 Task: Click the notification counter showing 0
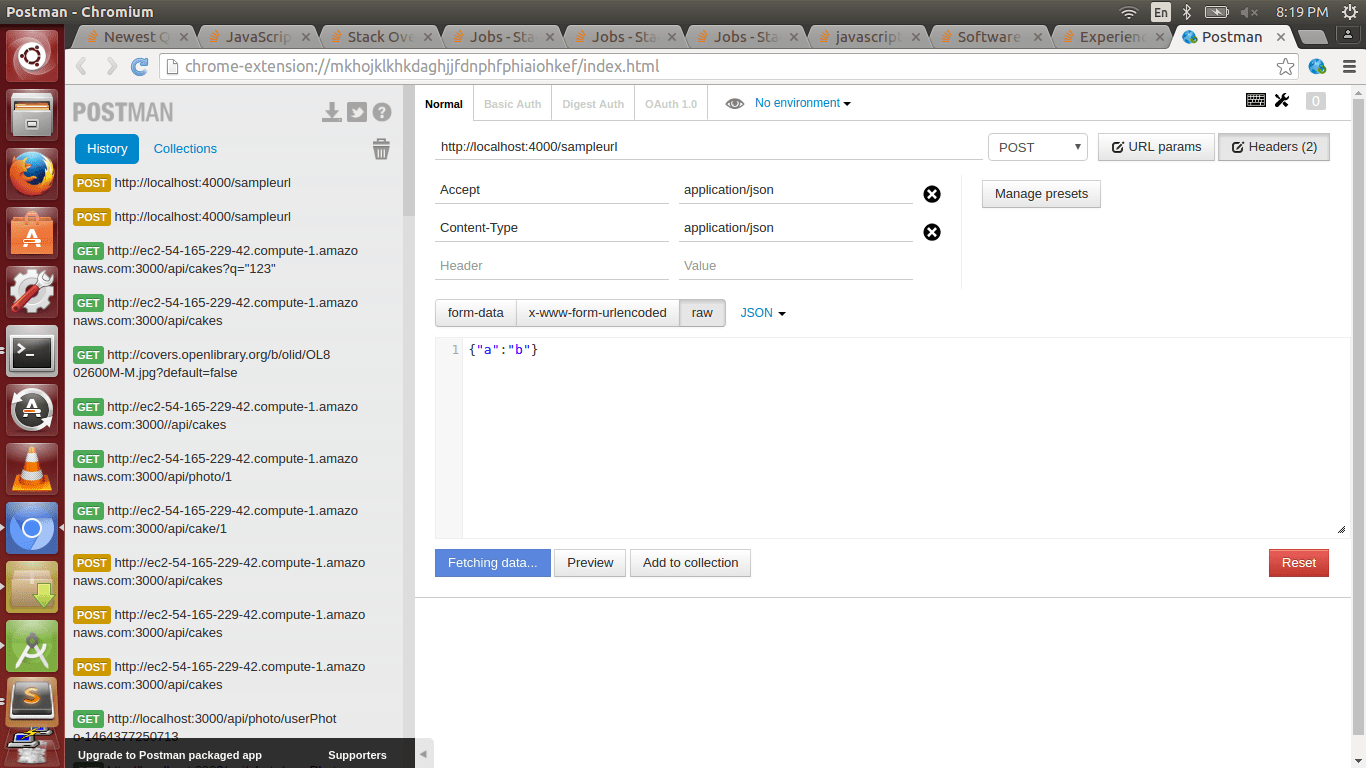click(1316, 101)
